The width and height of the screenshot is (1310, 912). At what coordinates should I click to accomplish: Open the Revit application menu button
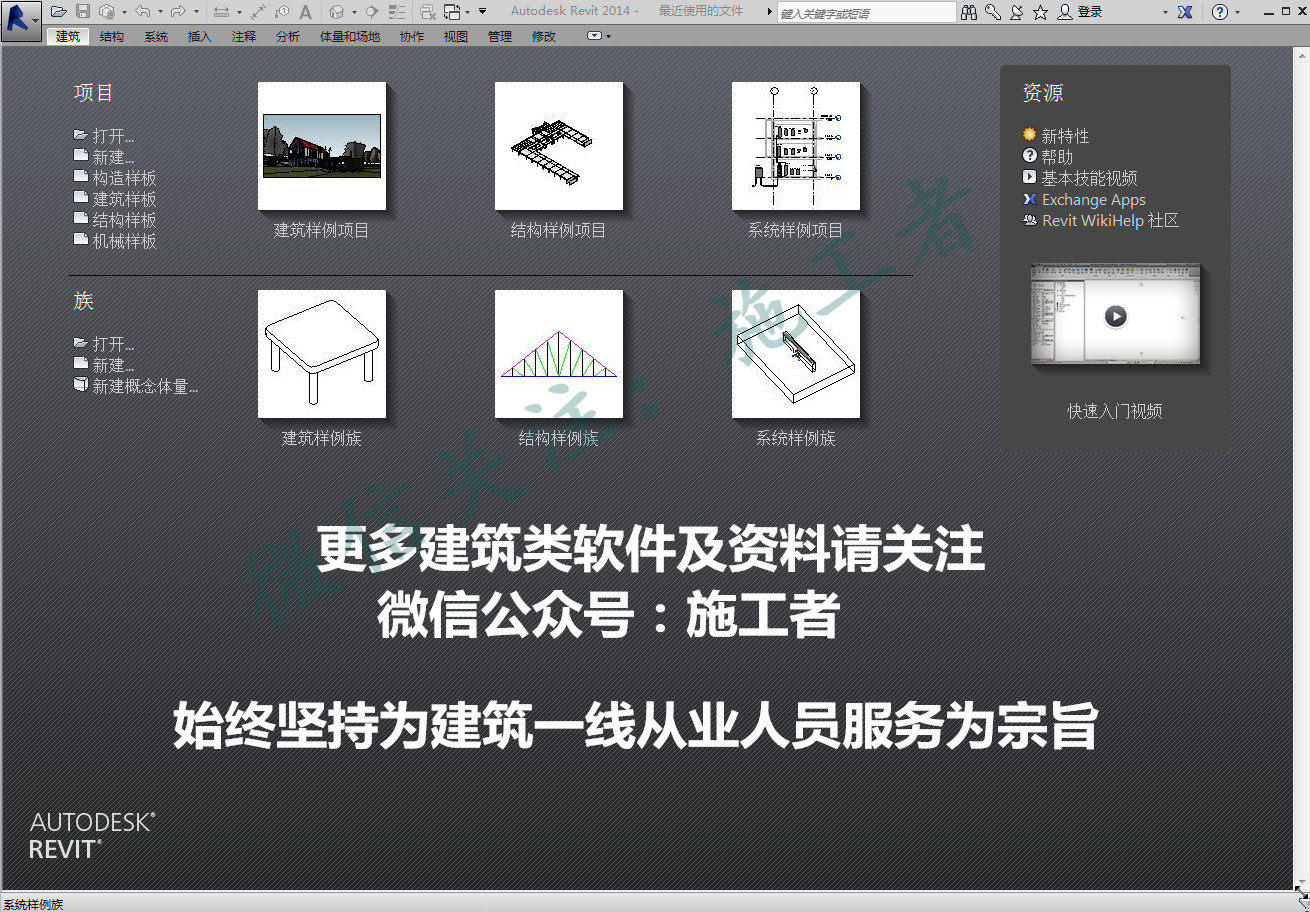(x=21, y=20)
